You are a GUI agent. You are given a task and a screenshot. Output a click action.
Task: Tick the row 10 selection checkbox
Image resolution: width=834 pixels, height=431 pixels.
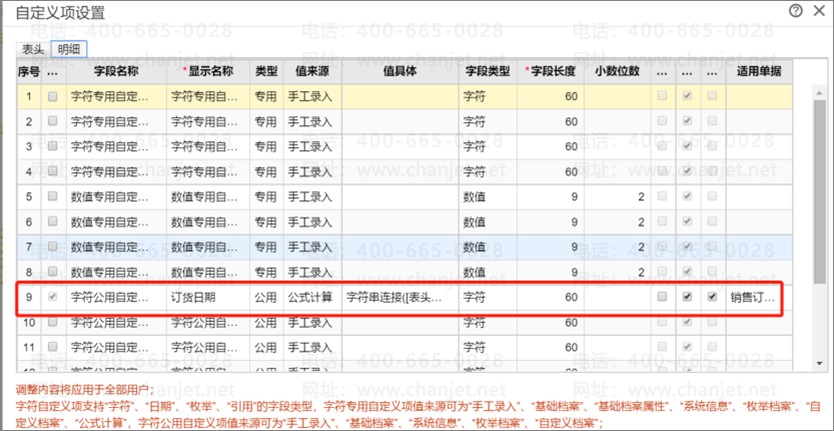pos(52,322)
